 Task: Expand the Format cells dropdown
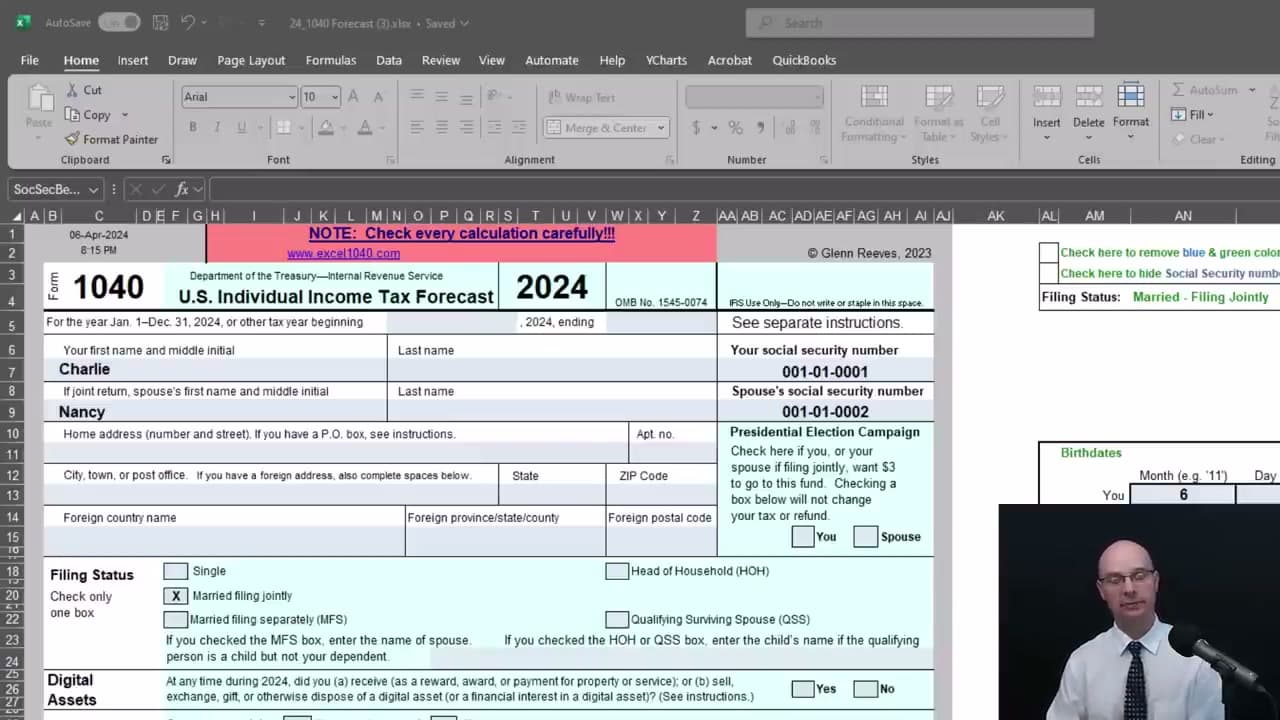[1130, 137]
